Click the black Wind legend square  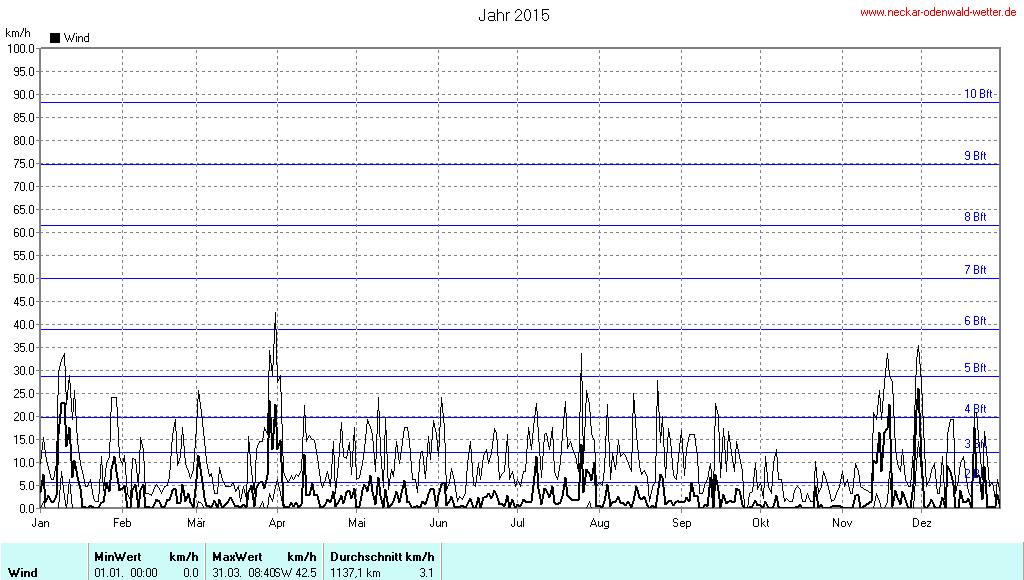55,38
